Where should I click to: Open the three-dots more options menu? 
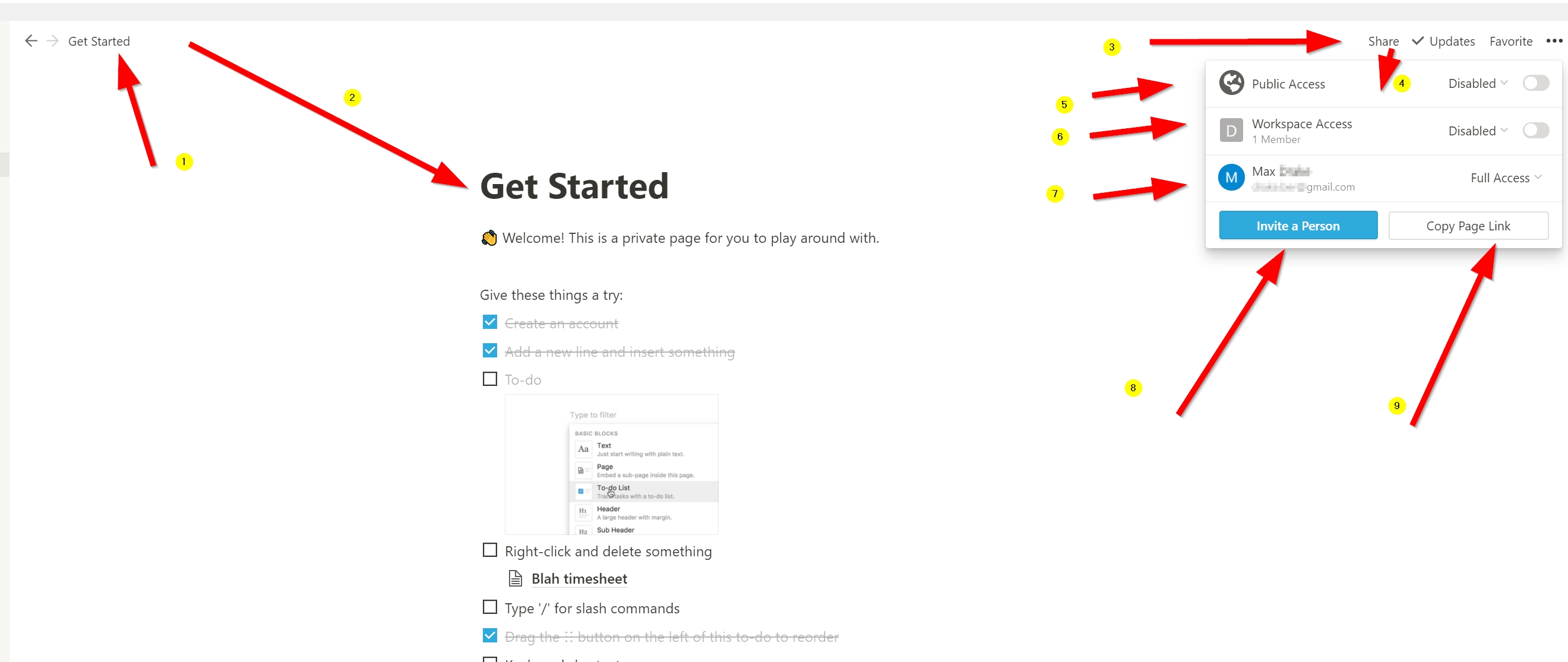click(1553, 41)
